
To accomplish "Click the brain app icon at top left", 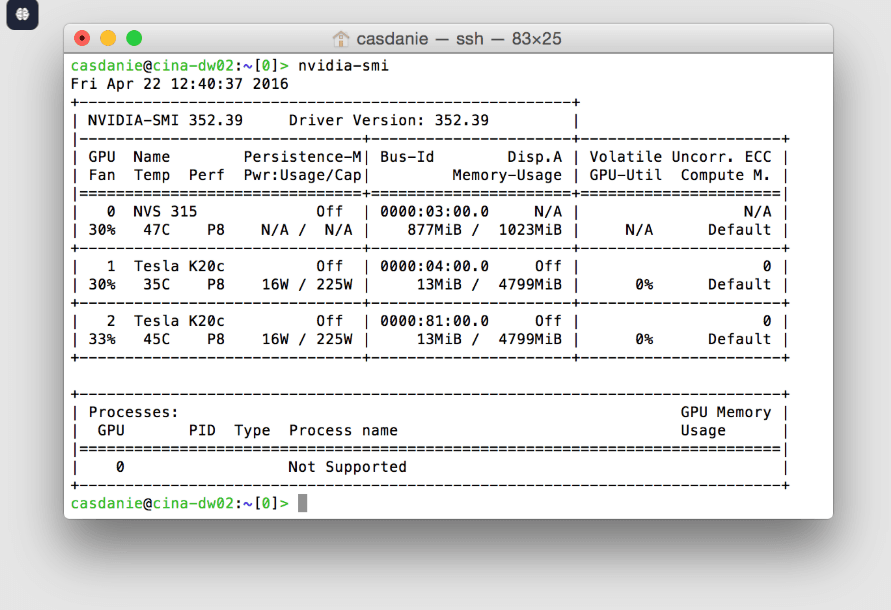I will point(22,14).
